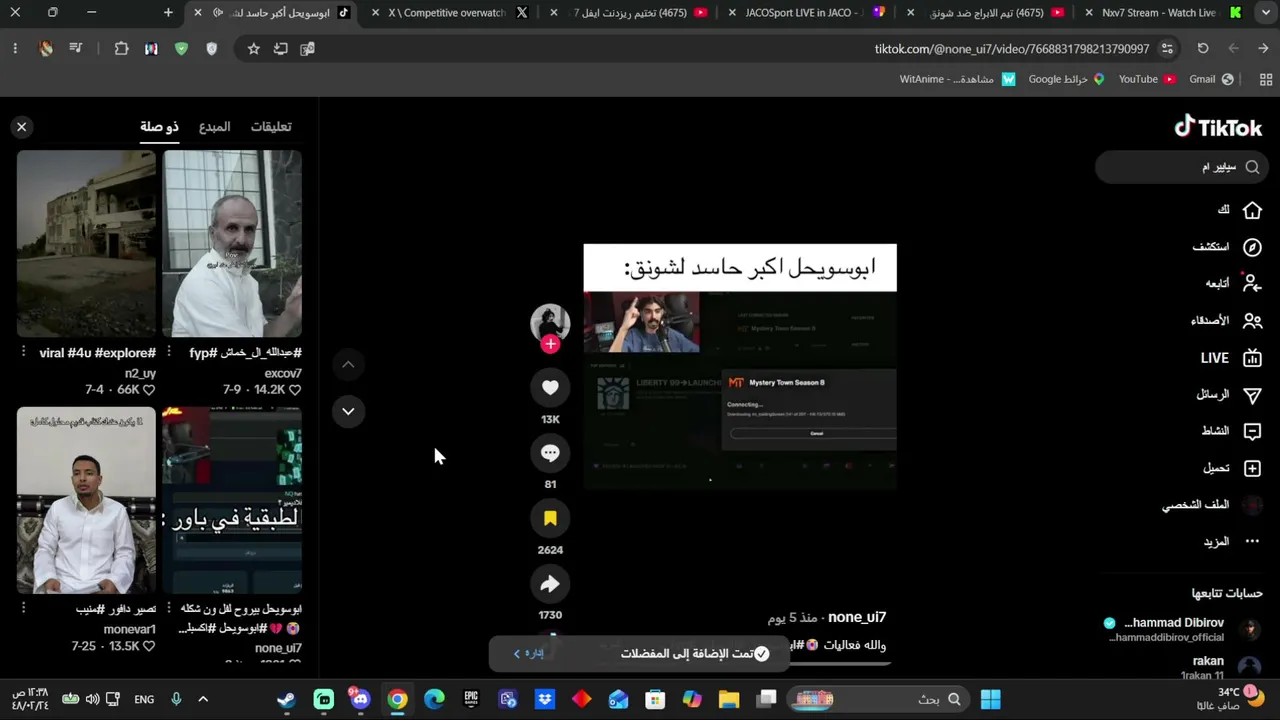
Task: Open the النشاط activity inbox
Action: point(1231,431)
